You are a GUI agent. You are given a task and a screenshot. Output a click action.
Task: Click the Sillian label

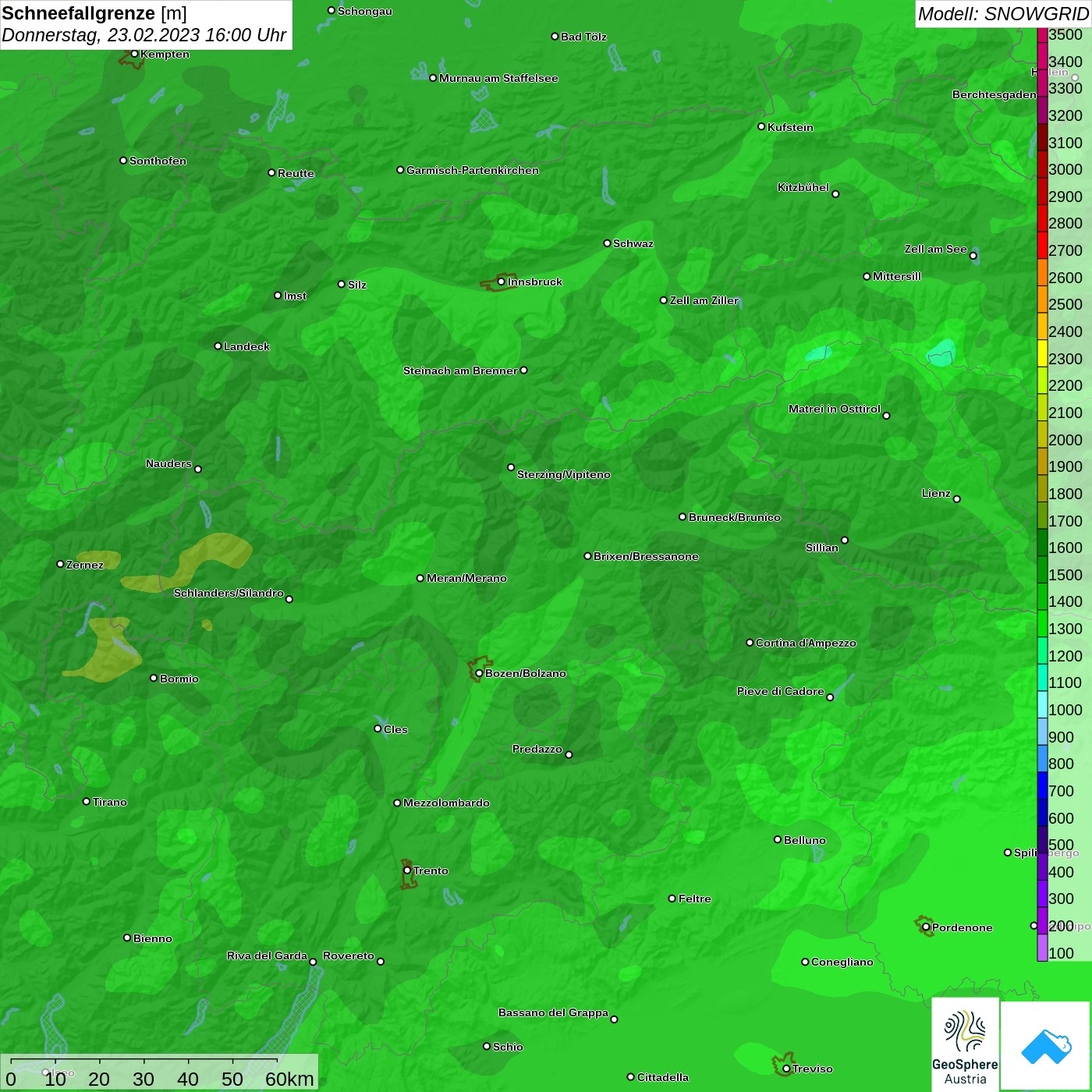pos(822,548)
